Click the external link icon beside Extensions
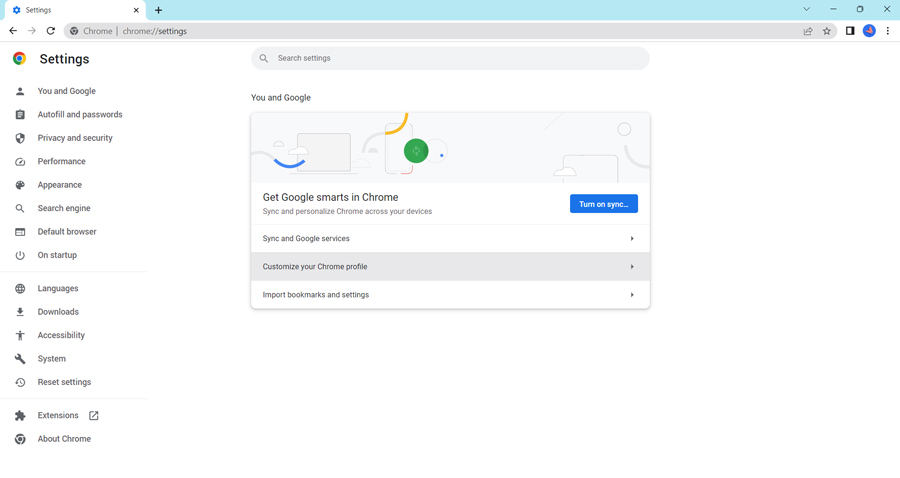Screen dimensions: 900x478 pyautogui.click(x=94, y=415)
